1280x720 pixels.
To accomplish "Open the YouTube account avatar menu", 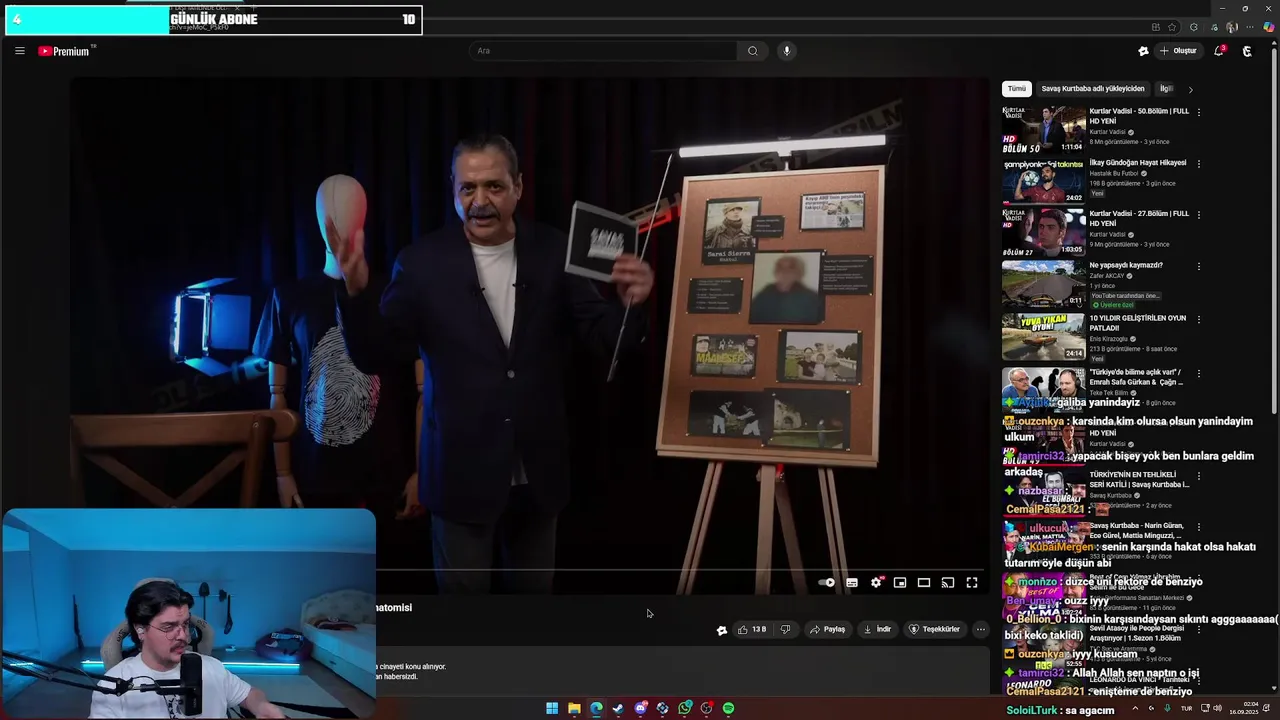I will tap(1247, 51).
